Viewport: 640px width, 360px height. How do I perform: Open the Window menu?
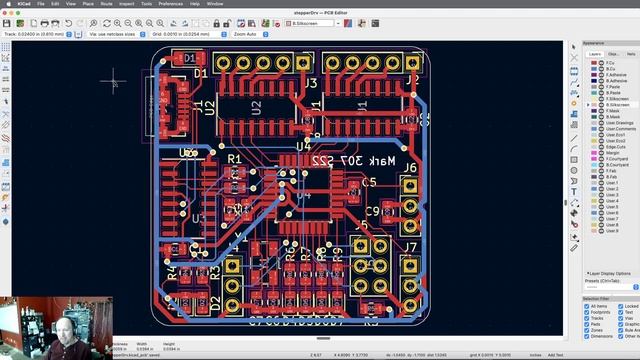click(215, 4)
